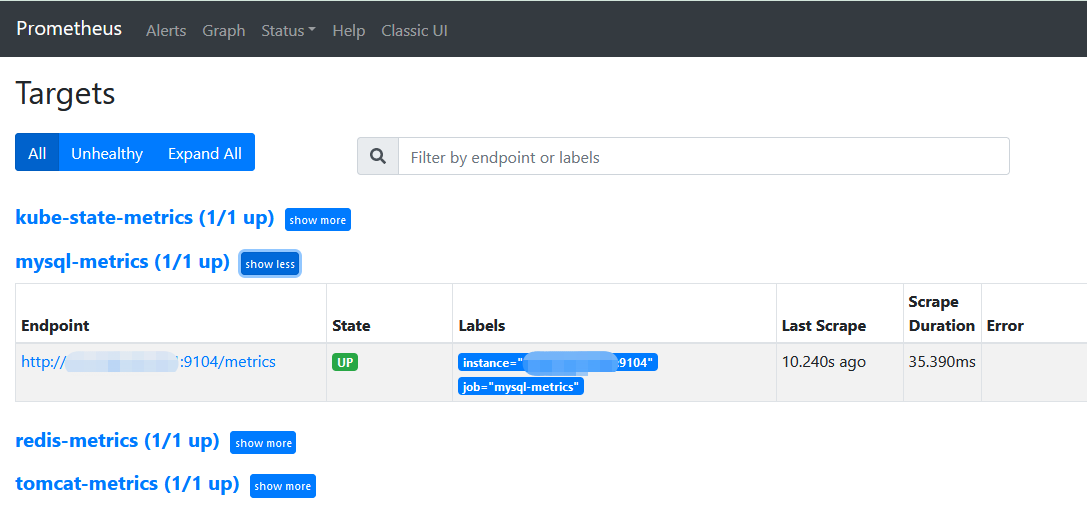This screenshot has height=511, width=1087.
Task: Click Expand All targets button
Action: click(205, 153)
